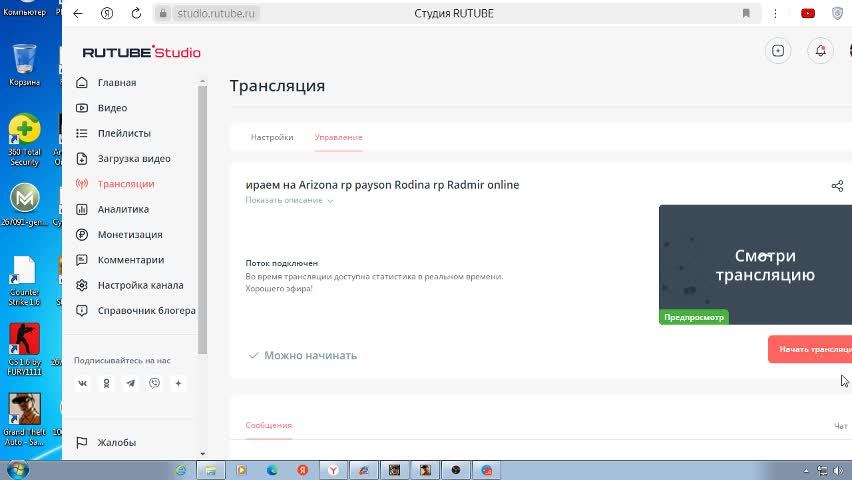Click the bookmark icon in address bar
852x480 pixels.
click(746, 14)
